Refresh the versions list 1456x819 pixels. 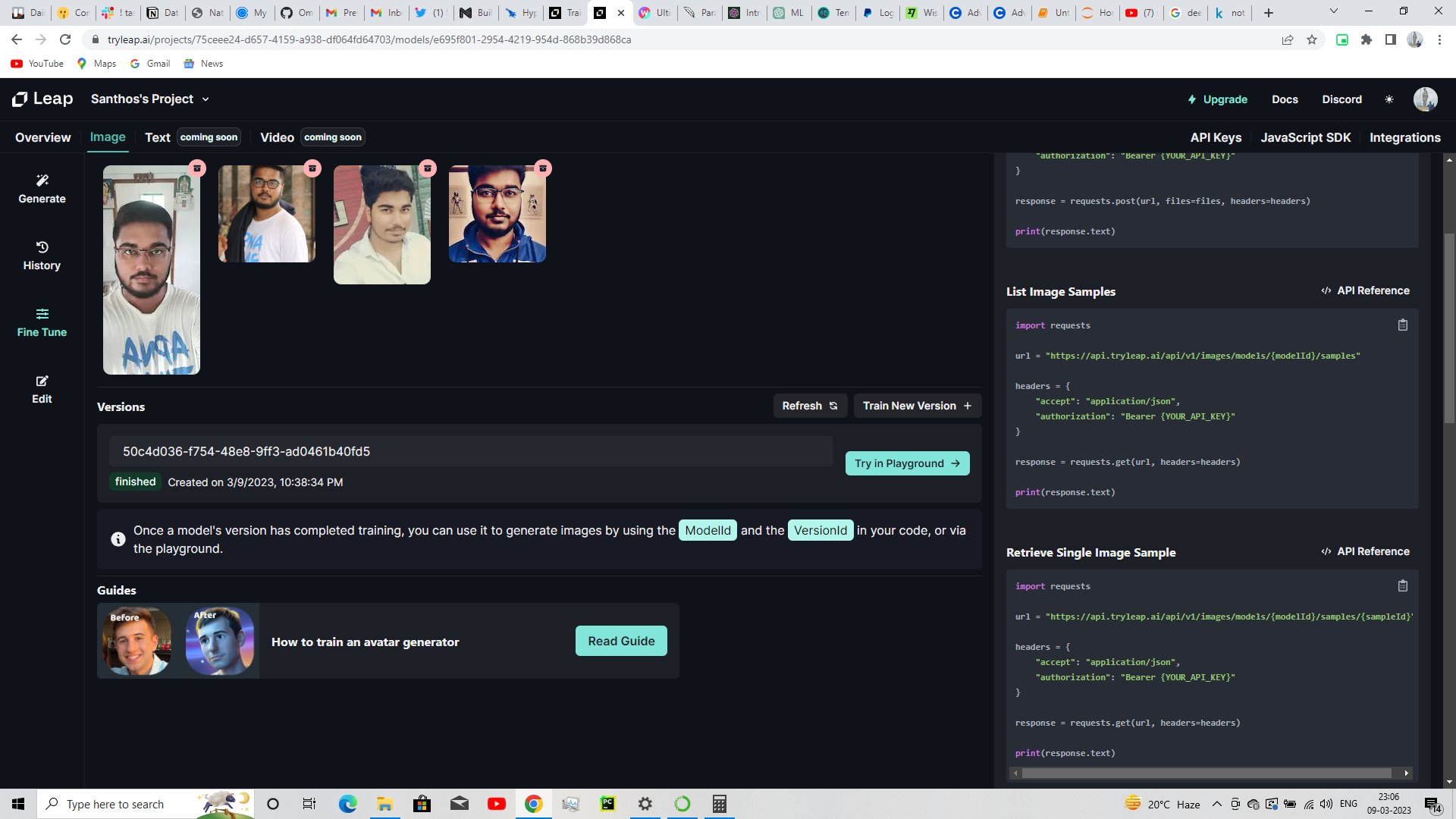tap(810, 406)
